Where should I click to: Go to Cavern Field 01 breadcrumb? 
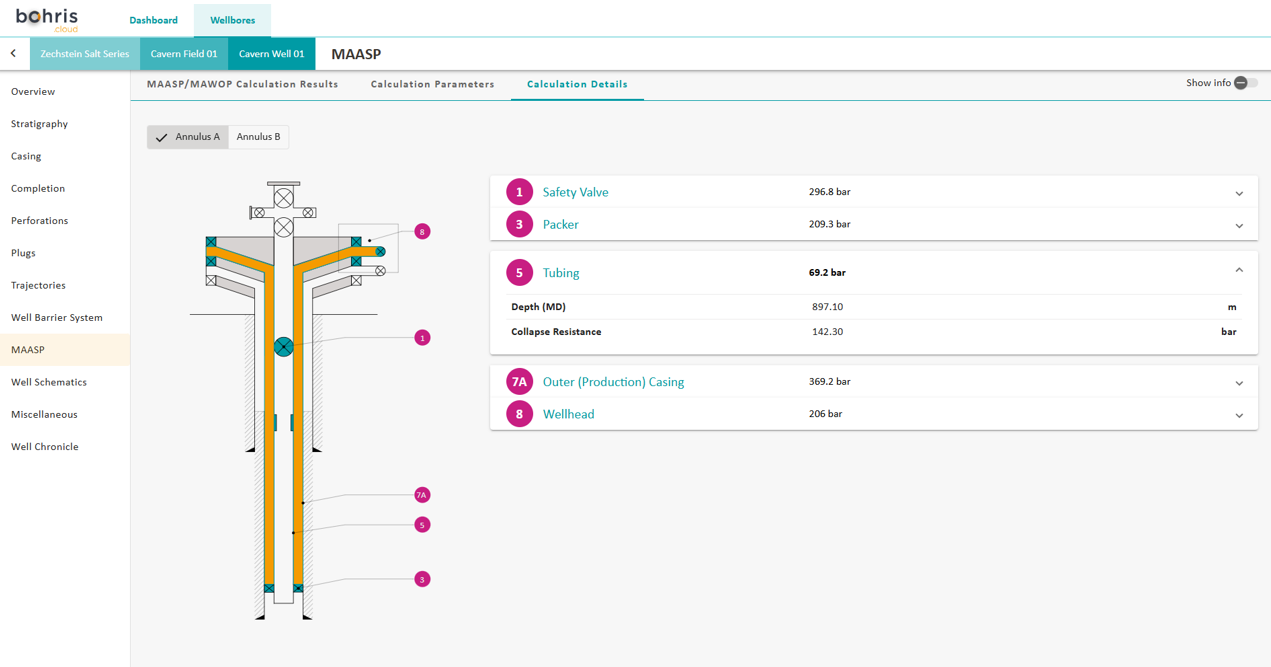(184, 54)
